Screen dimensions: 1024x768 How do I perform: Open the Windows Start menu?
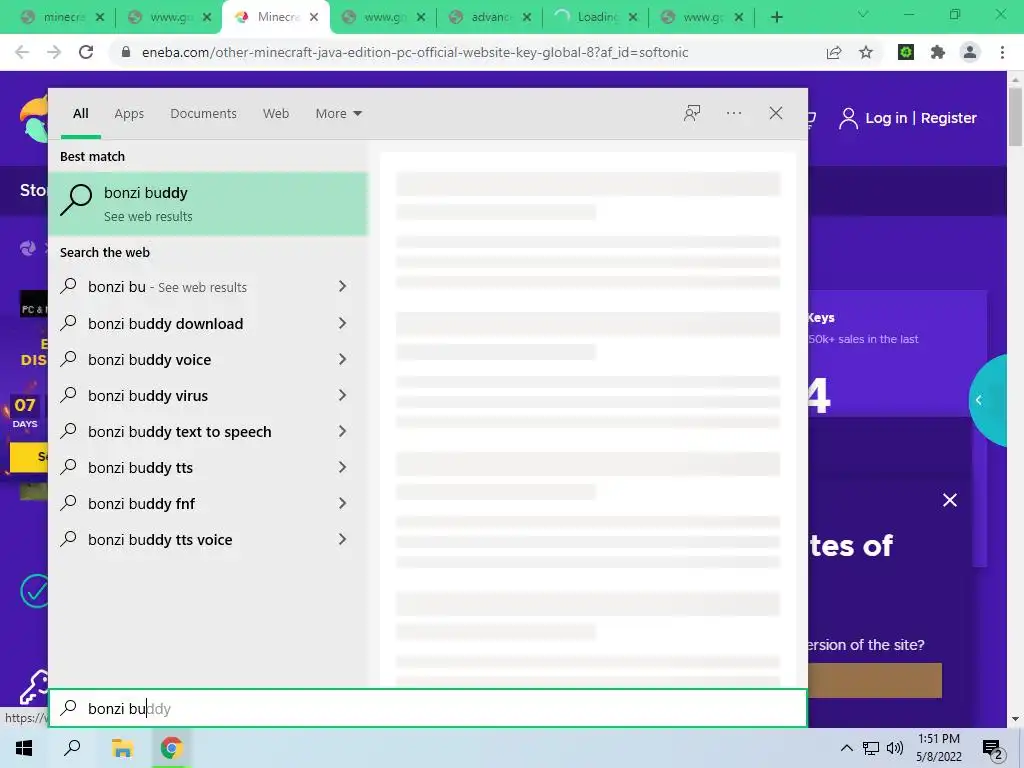click(24, 748)
